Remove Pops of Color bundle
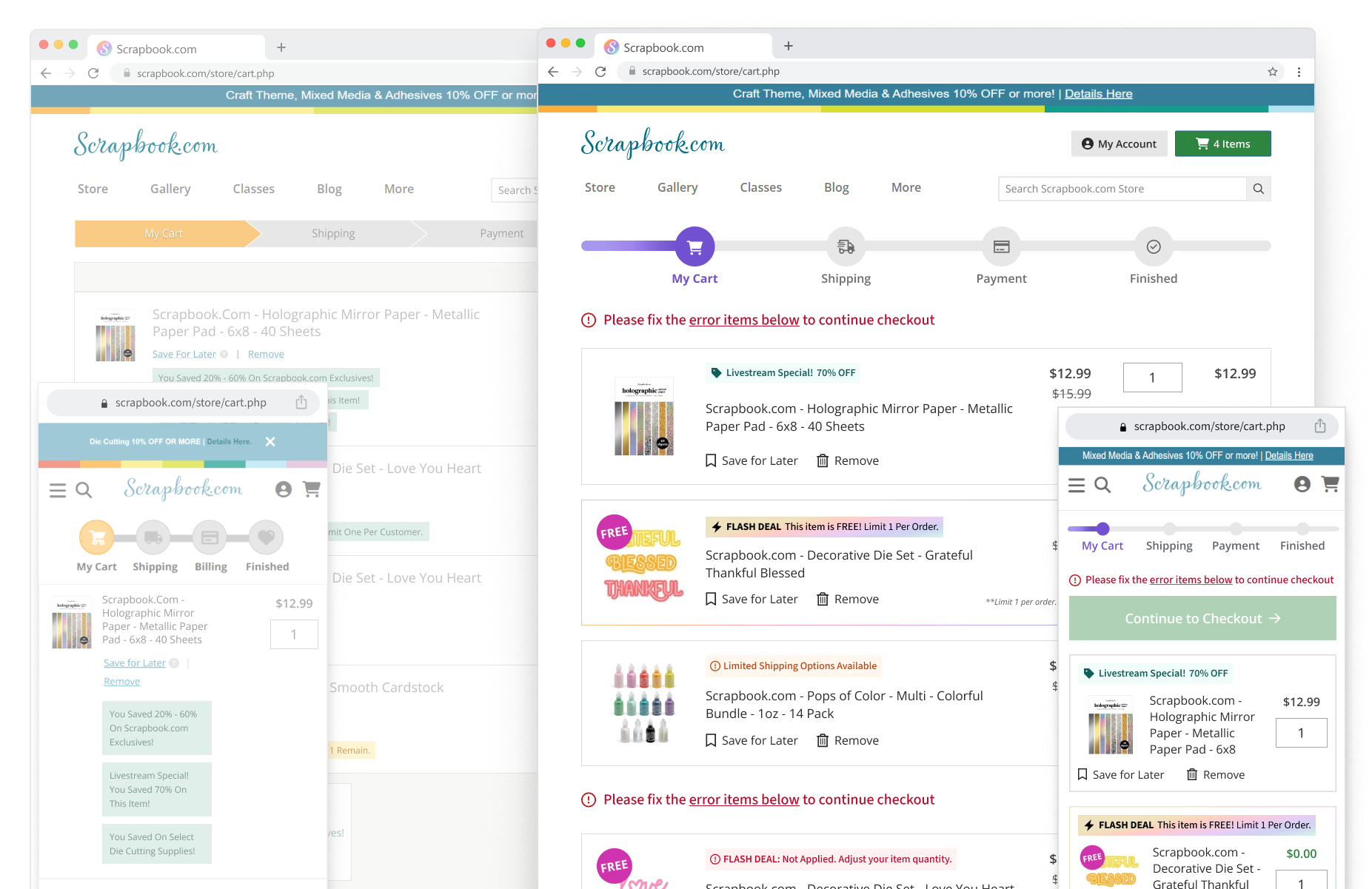 [x=848, y=740]
